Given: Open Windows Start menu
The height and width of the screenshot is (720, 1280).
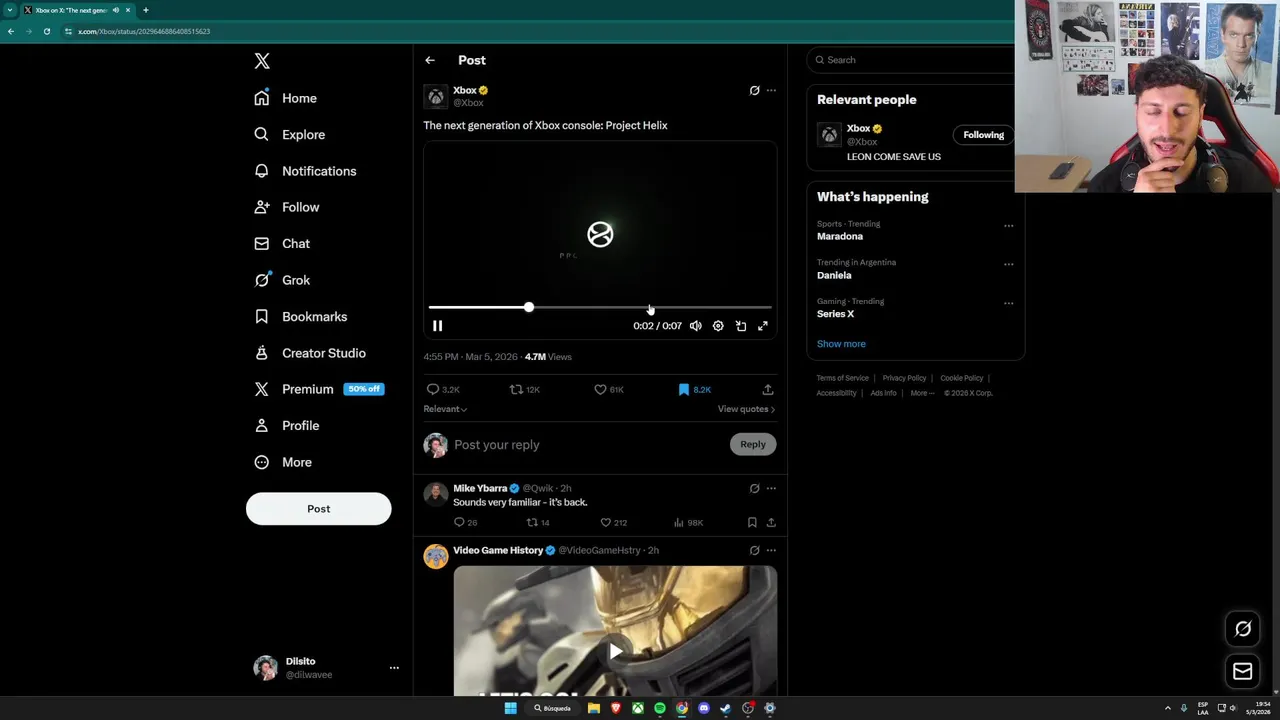Looking at the screenshot, I should 510,708.
